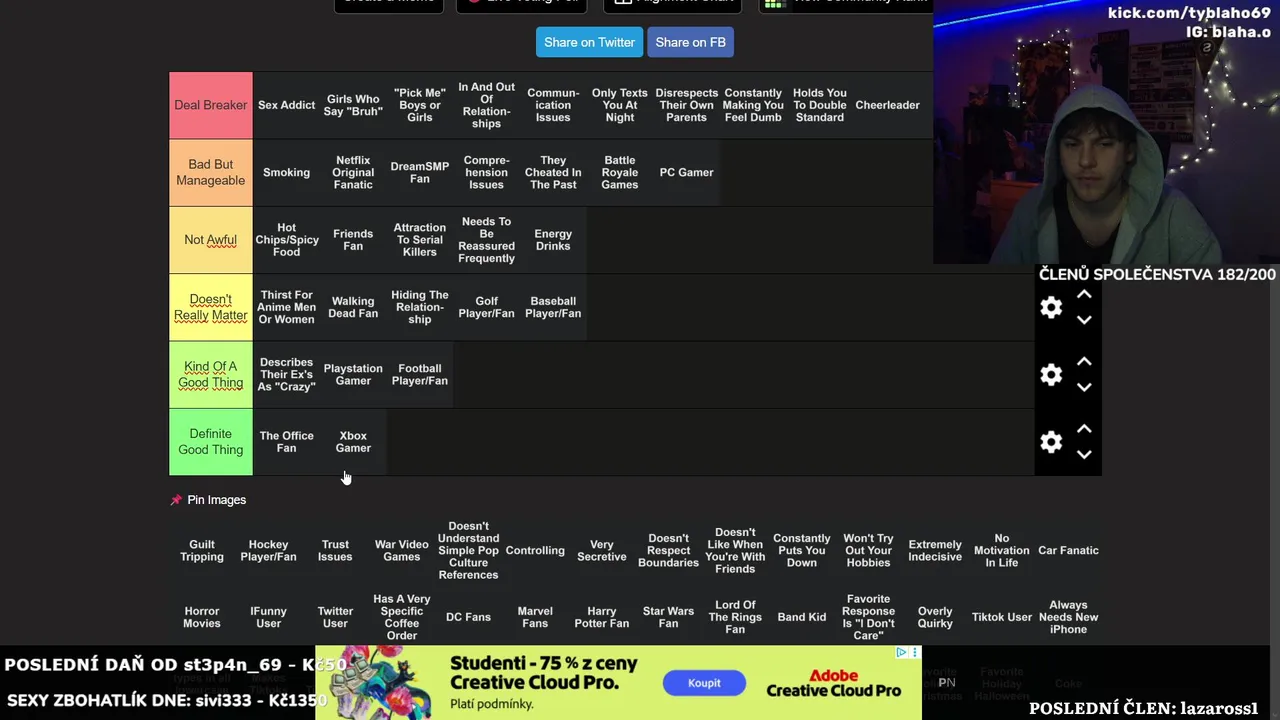Viewport: 1280px width, 720px height.
Task: Choose the DC Fans item
Action: pyautogui.click(x=468, y=617)
